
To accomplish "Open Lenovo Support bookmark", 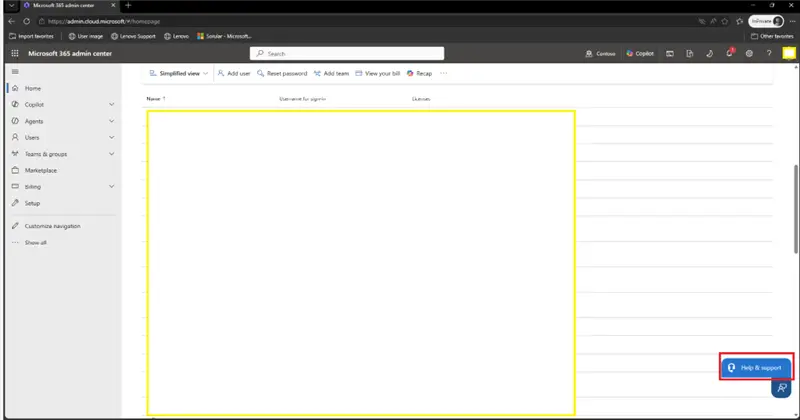I will (133, 36).
